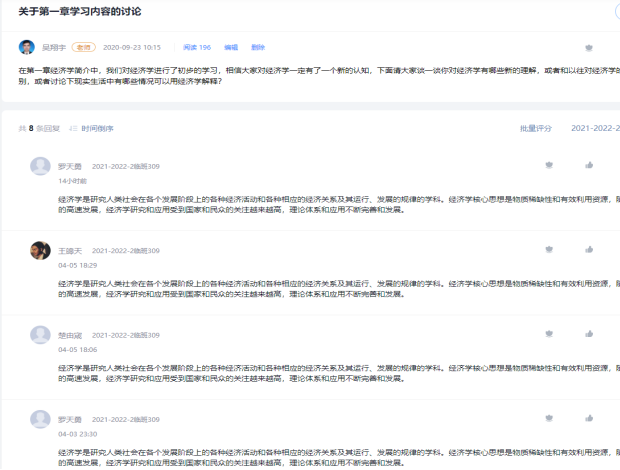
Task: Open 吴翔宇's teacher avatar
Action: point(27,47)
